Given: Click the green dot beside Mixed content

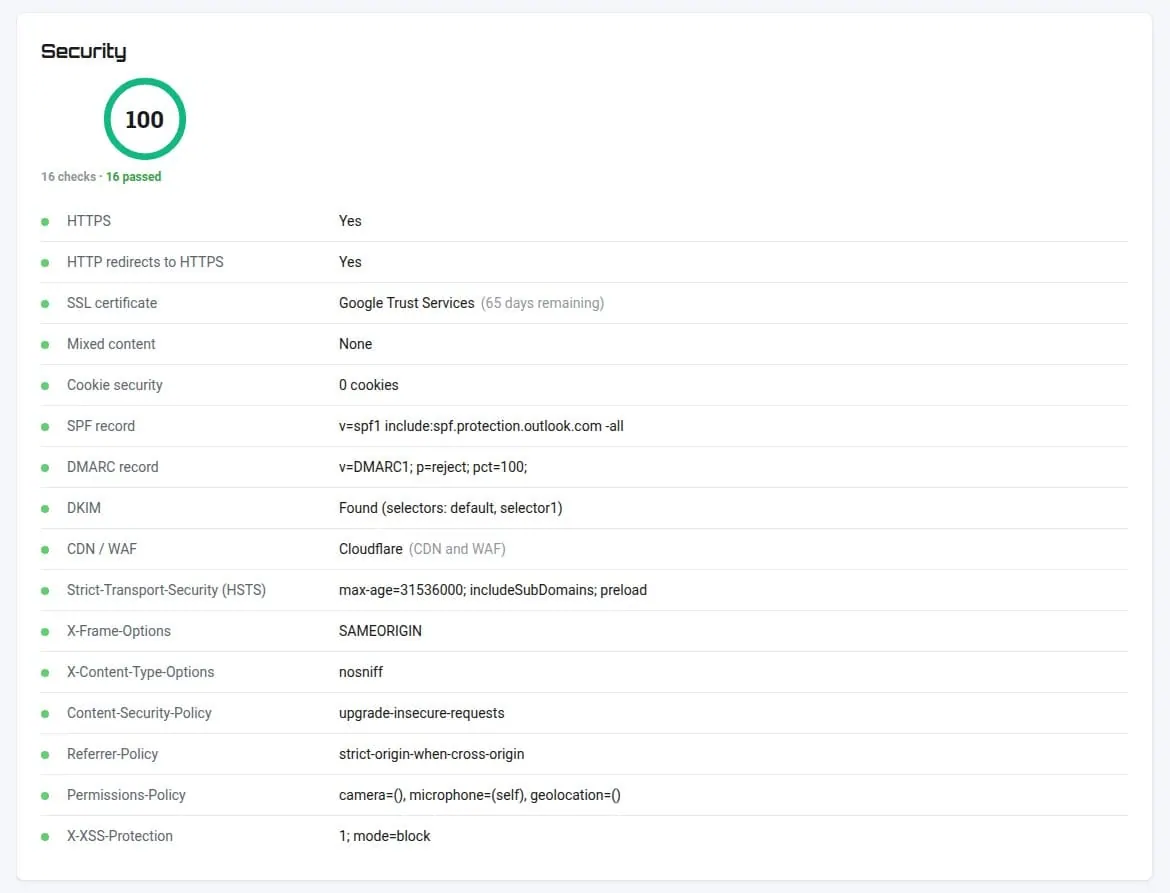Looking at the screenshot, I should pos(45,345).
